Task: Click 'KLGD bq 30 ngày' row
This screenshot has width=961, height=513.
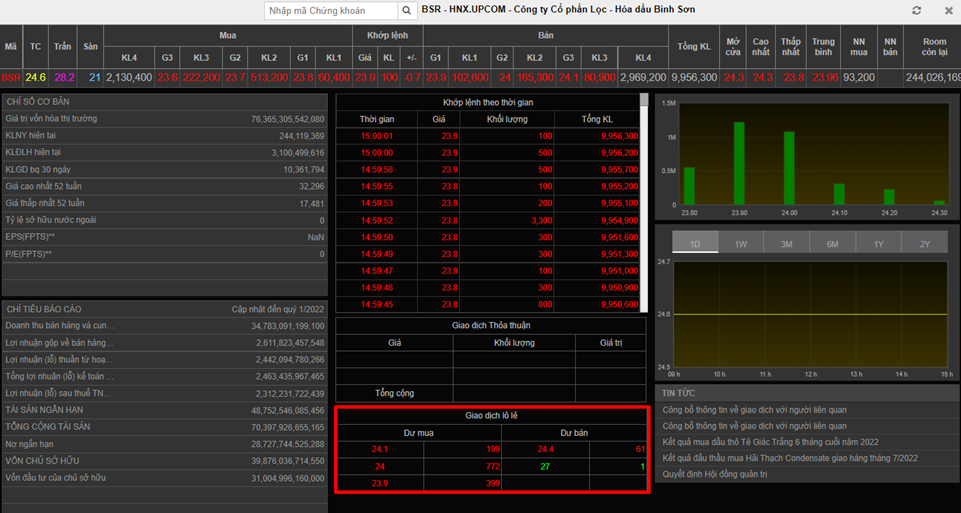Action: click(x=165, y=169)
